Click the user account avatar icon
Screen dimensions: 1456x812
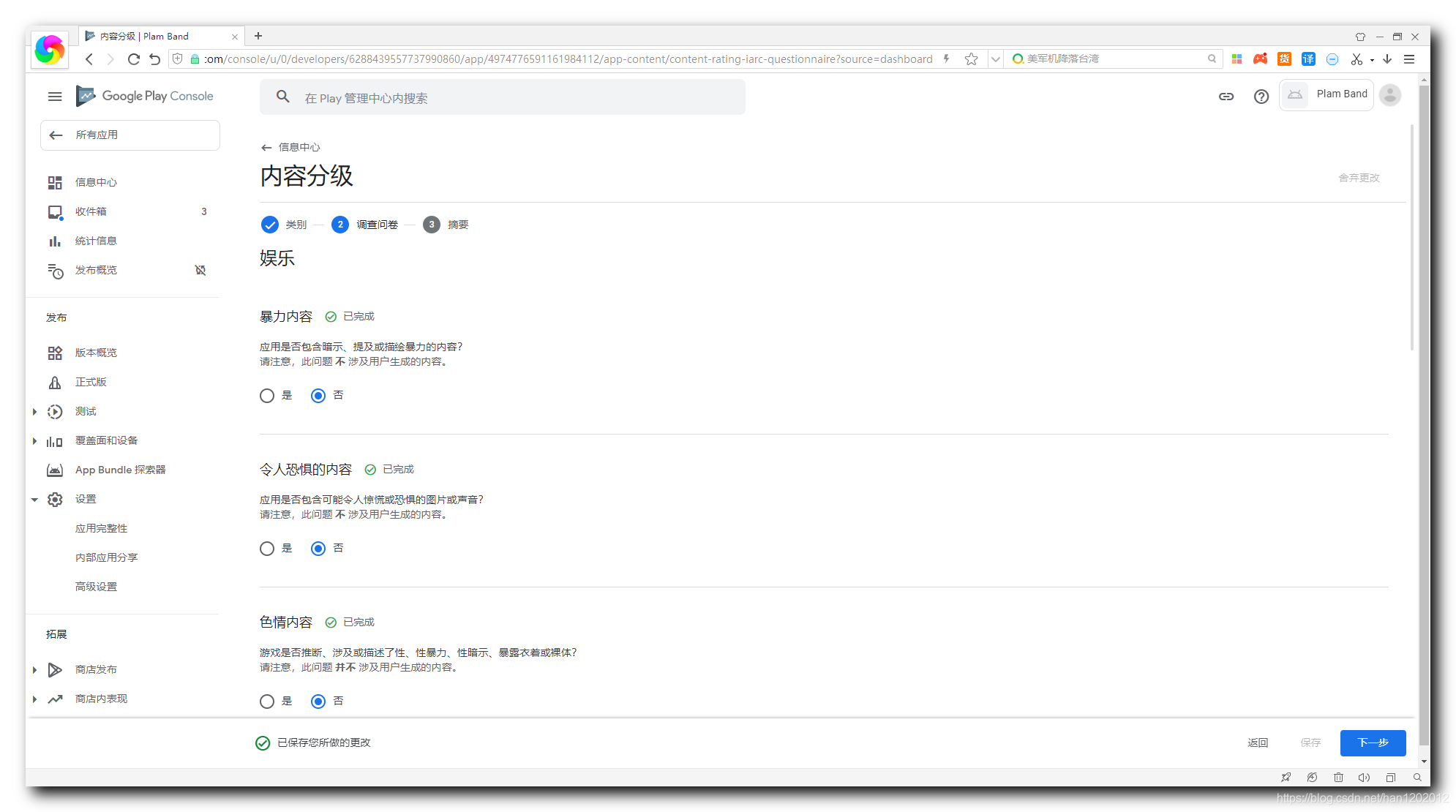pyautogui.click(x=1389, y=95)
